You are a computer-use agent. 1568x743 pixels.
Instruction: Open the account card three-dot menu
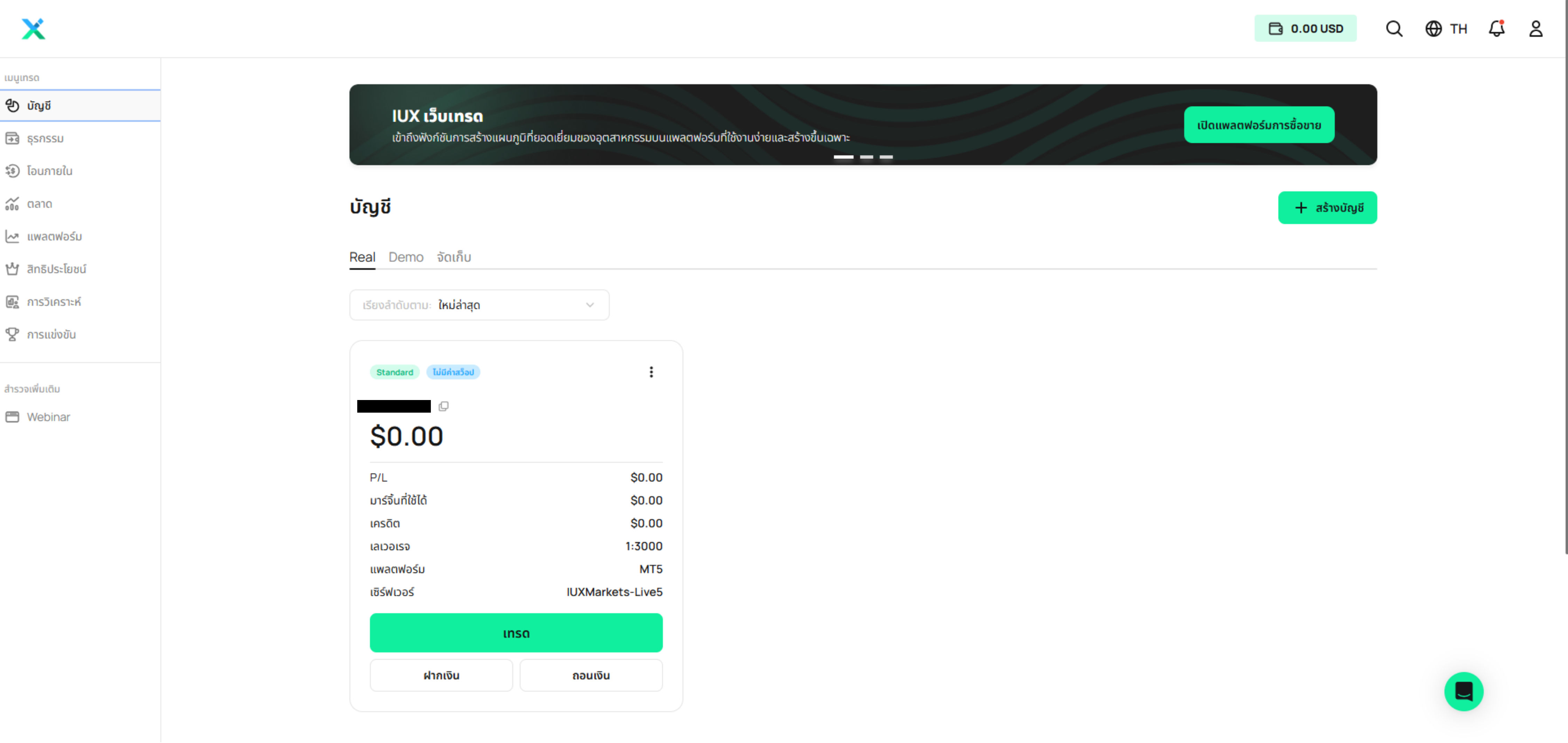(x=651, y=372)
